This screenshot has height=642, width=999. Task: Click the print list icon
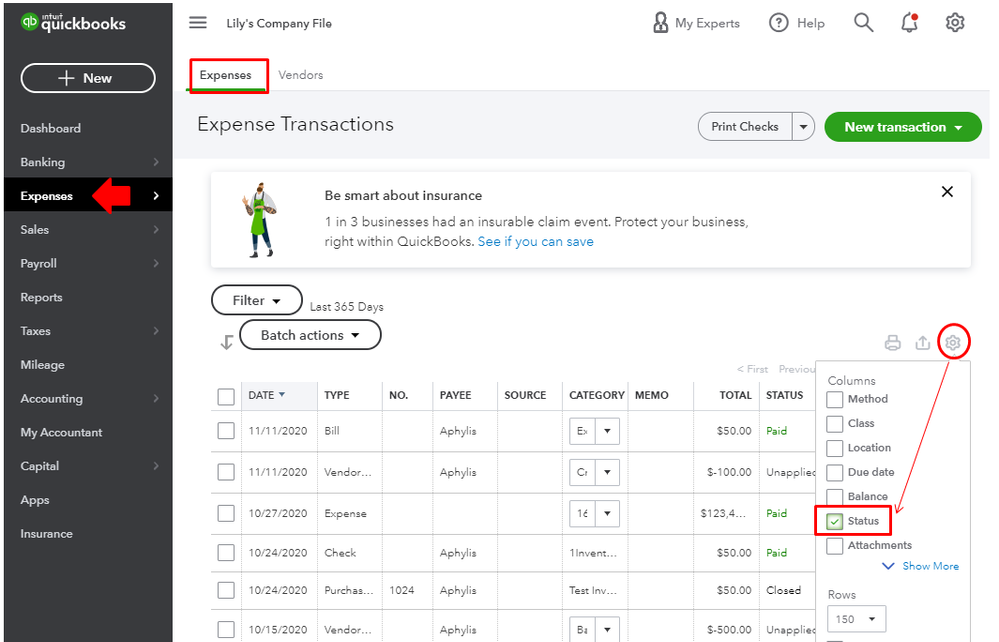tap(893, 343)
